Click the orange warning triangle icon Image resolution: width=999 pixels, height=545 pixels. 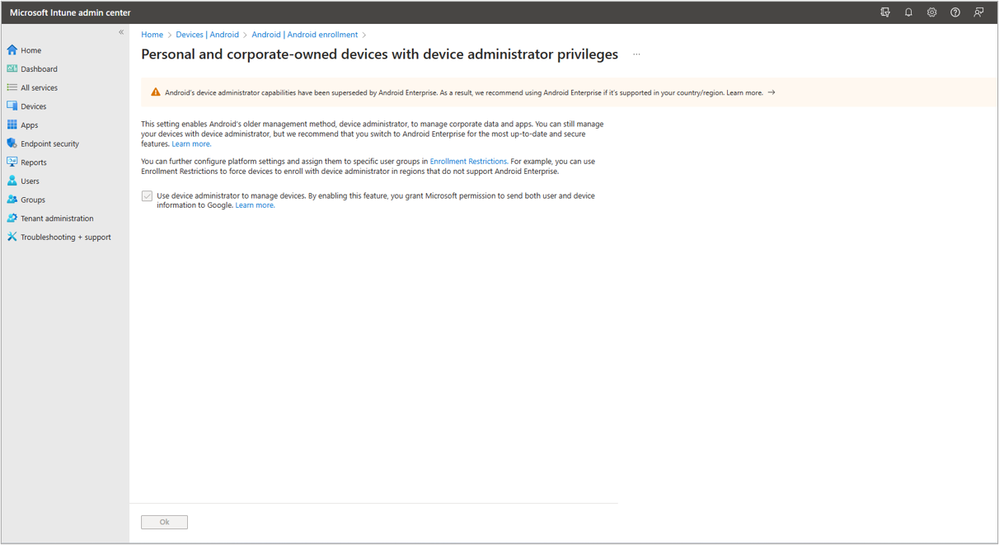155,92
